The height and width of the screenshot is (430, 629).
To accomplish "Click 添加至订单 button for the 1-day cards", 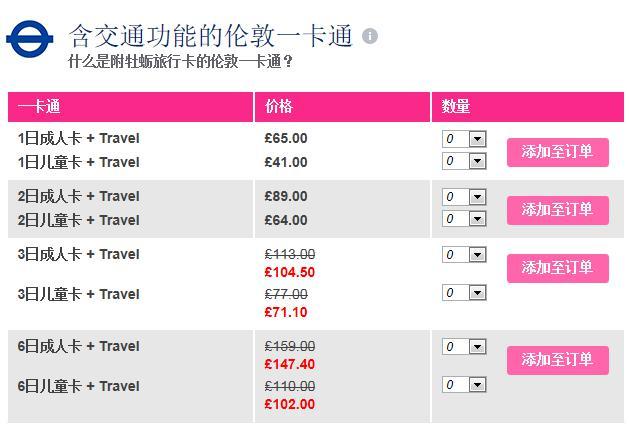I will click(557, 152).
